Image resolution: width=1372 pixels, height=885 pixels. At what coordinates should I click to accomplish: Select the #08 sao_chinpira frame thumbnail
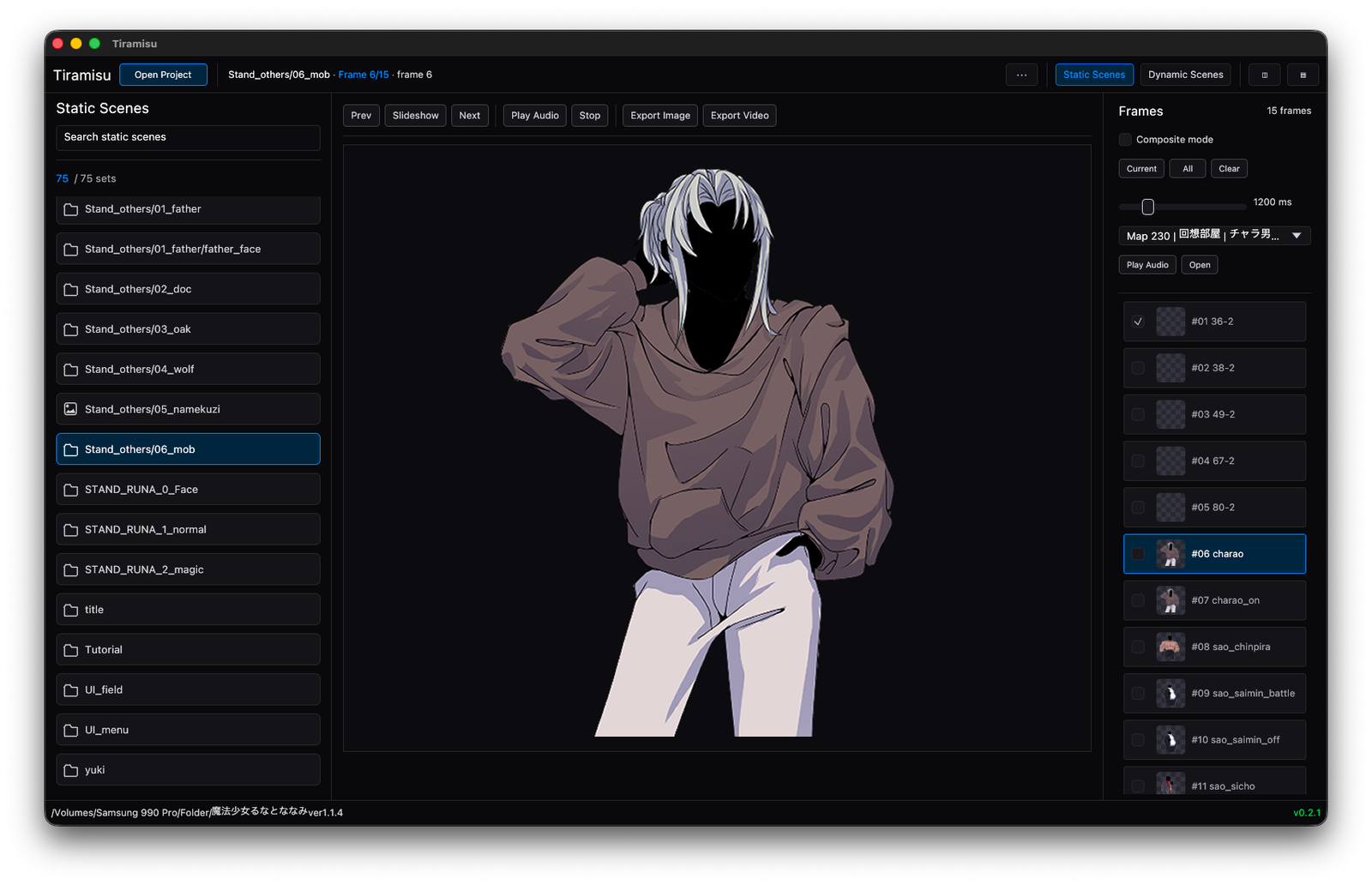[1170, 647]
